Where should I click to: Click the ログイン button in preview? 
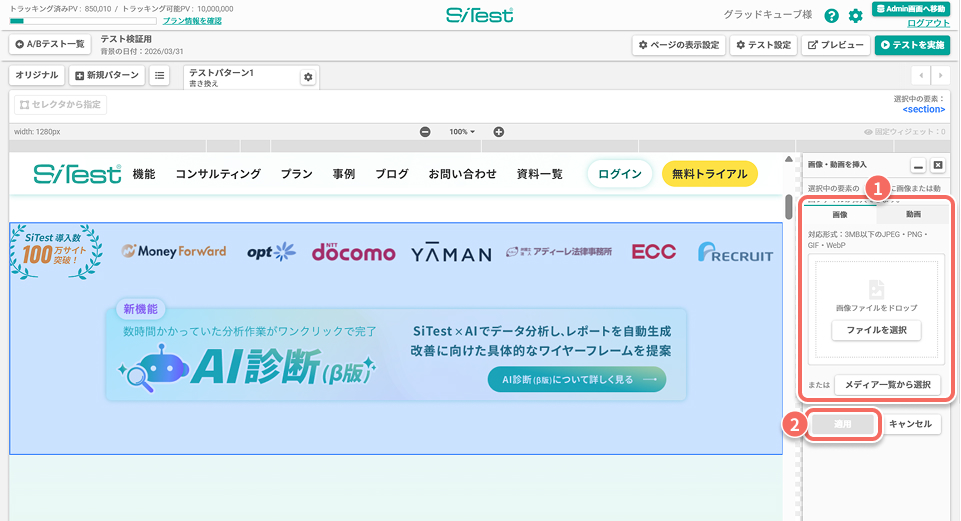click(620, 174)
